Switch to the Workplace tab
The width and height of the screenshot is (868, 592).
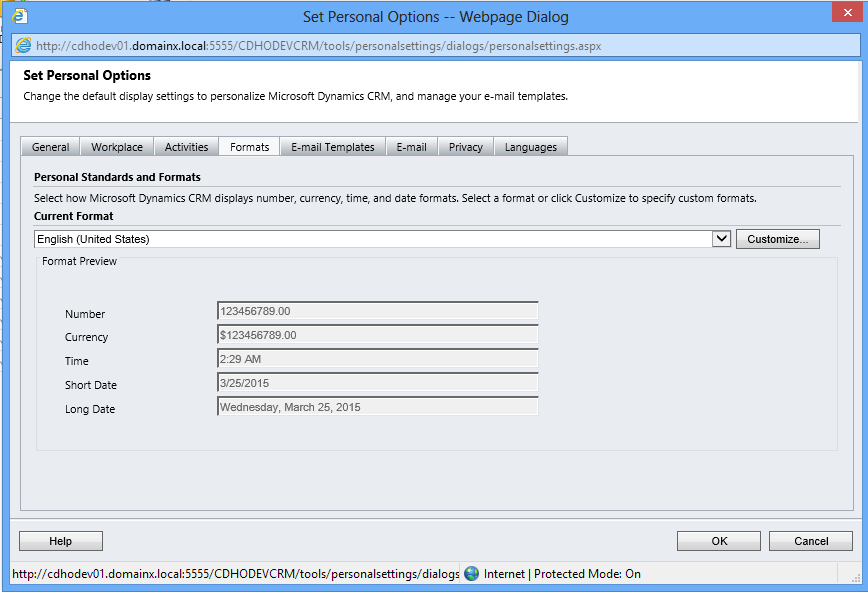pyautogui.click(x=117, y=147)
